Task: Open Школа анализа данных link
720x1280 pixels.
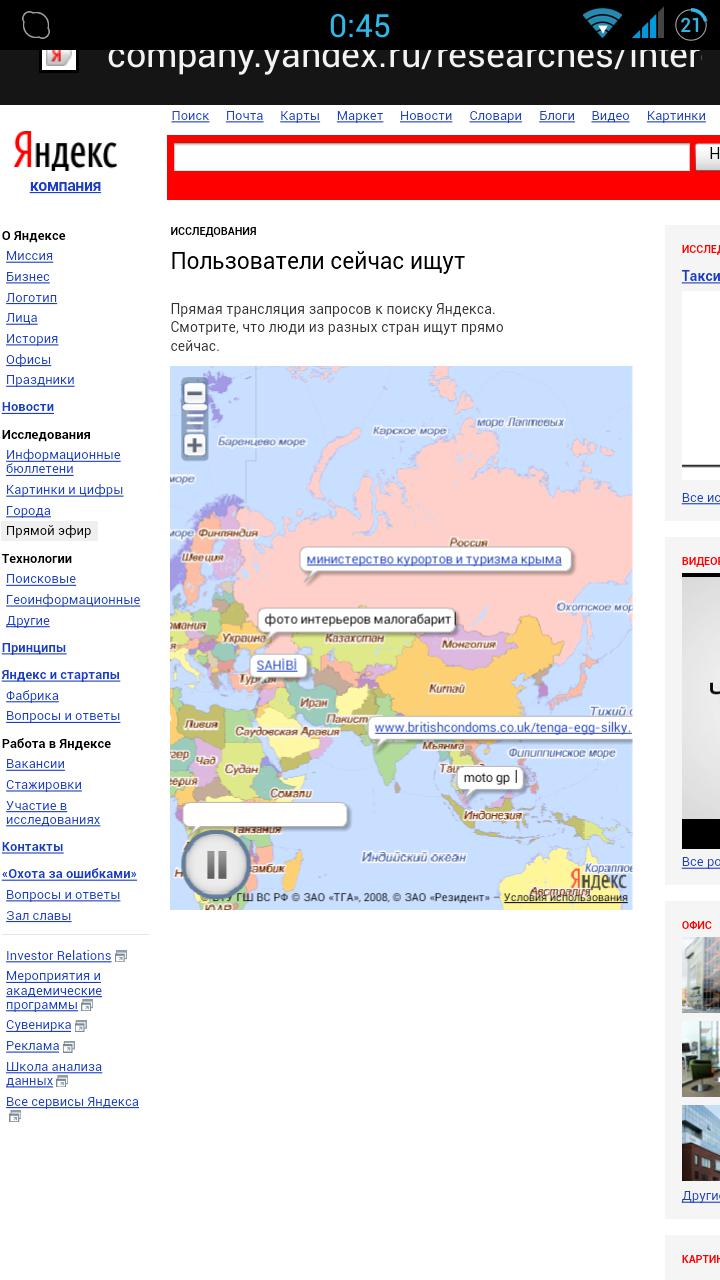Action: [x=54, y=1074]
